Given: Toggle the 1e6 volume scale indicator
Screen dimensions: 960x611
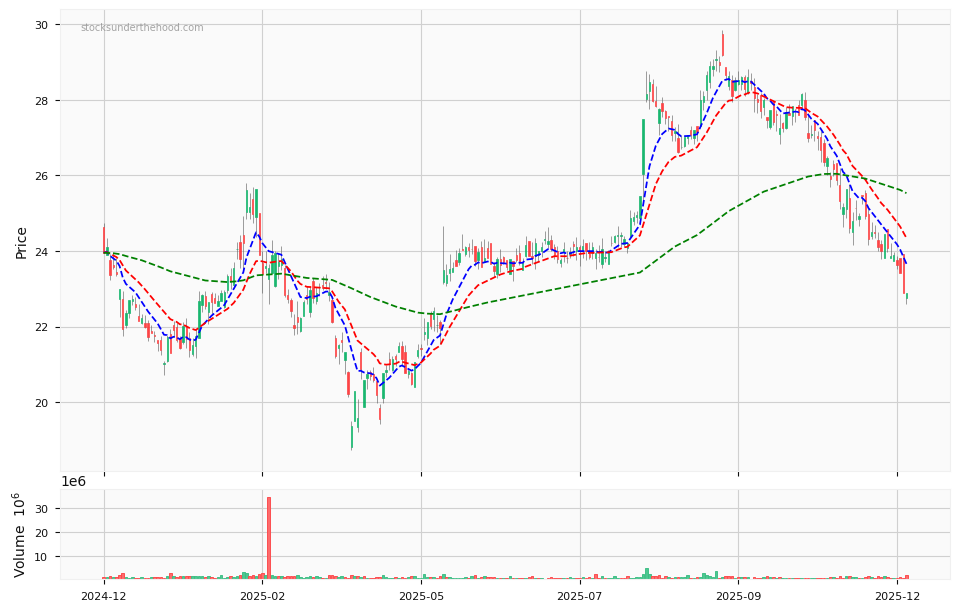Looking at the screenshot, I should pyautogui.click(x=76, y=480).
